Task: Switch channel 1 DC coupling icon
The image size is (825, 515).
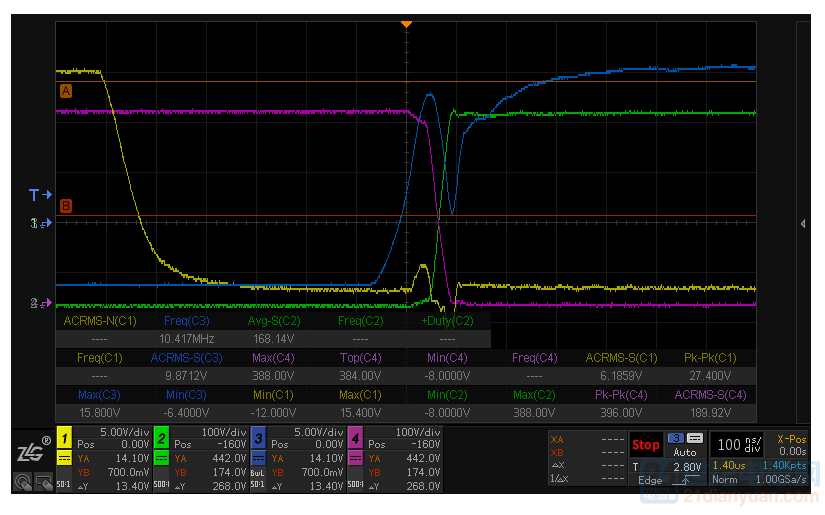Action: tap(64, 458)
